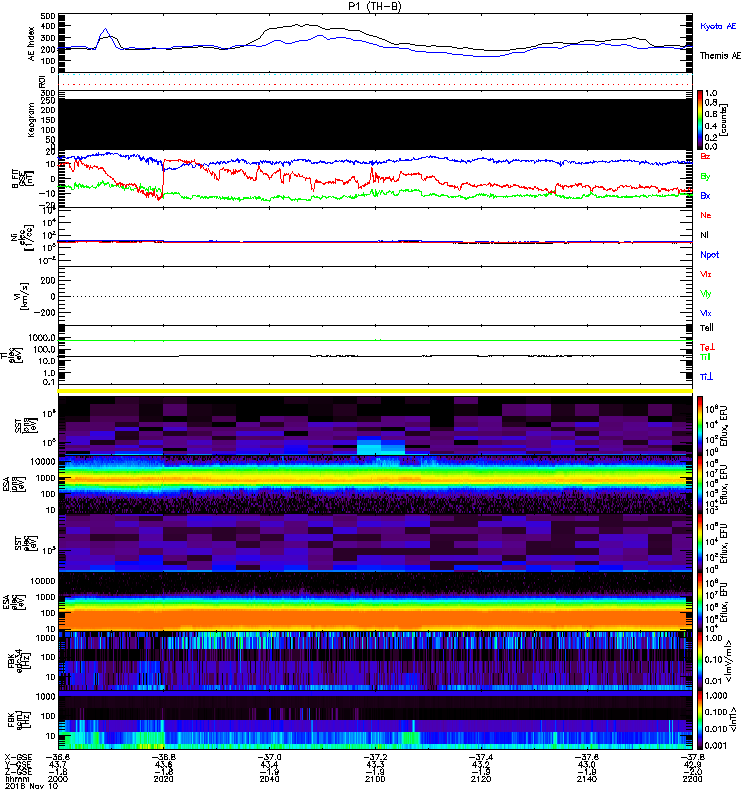Click the ESA ions Eflux color bar
The image size is (750, 800).
[x=700, y=485]
